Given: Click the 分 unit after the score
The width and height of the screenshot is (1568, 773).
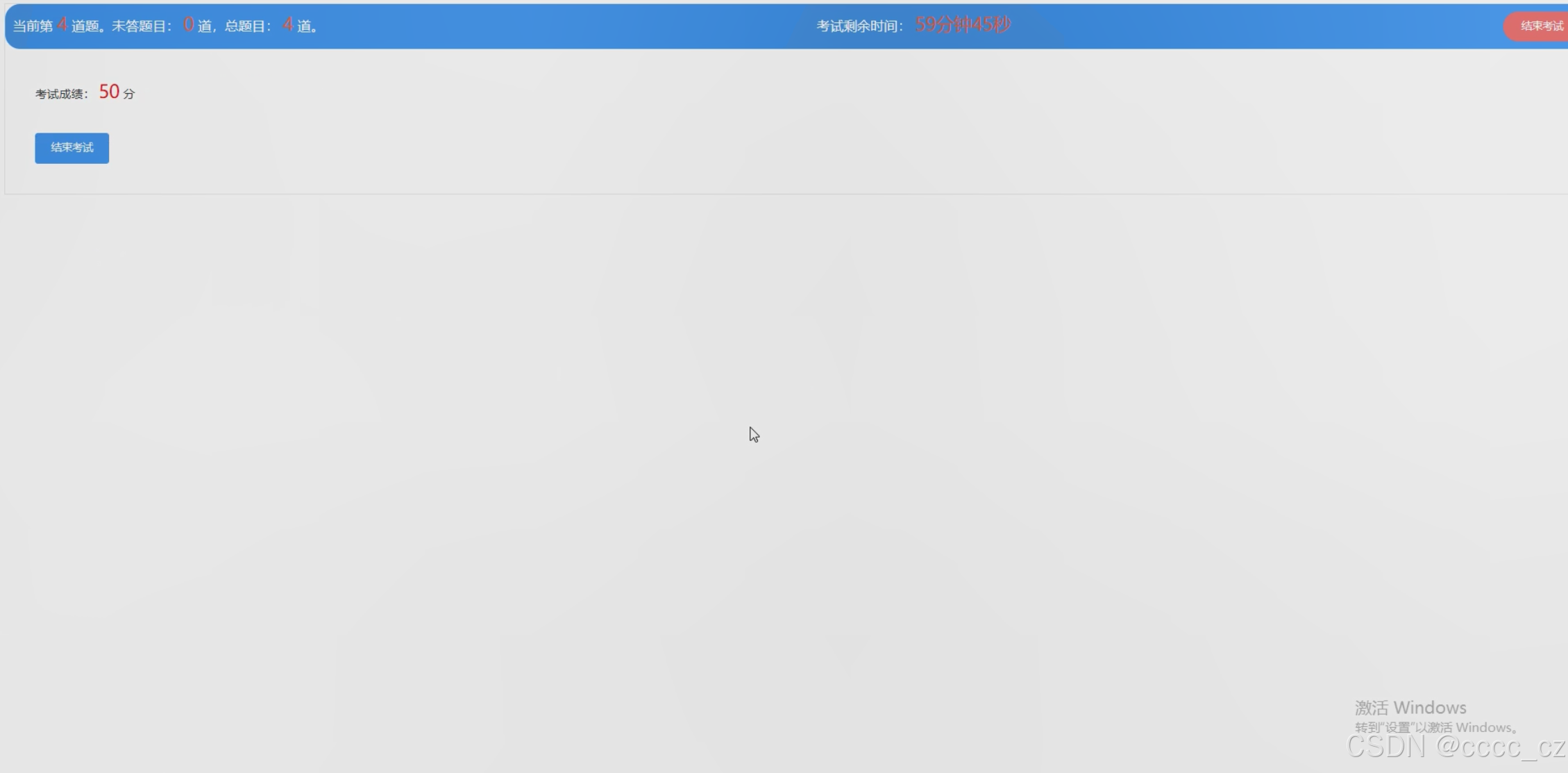Looking at the screenshot, I should [x=129, y=94].
